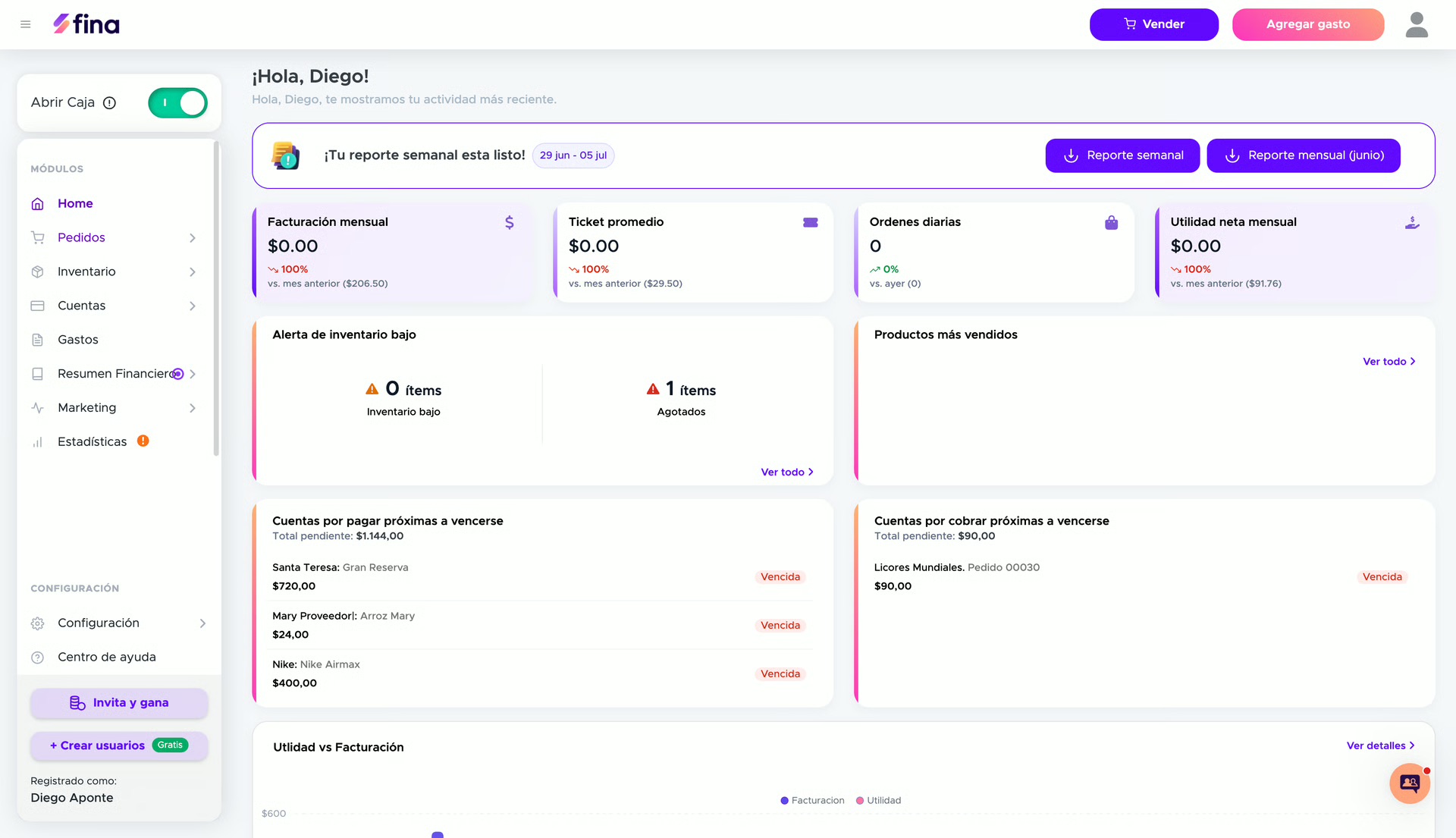Image resolution: width=1456 pixels, height=838 pixels.
Task: Open the user profile avatar
Action: 1417,24
